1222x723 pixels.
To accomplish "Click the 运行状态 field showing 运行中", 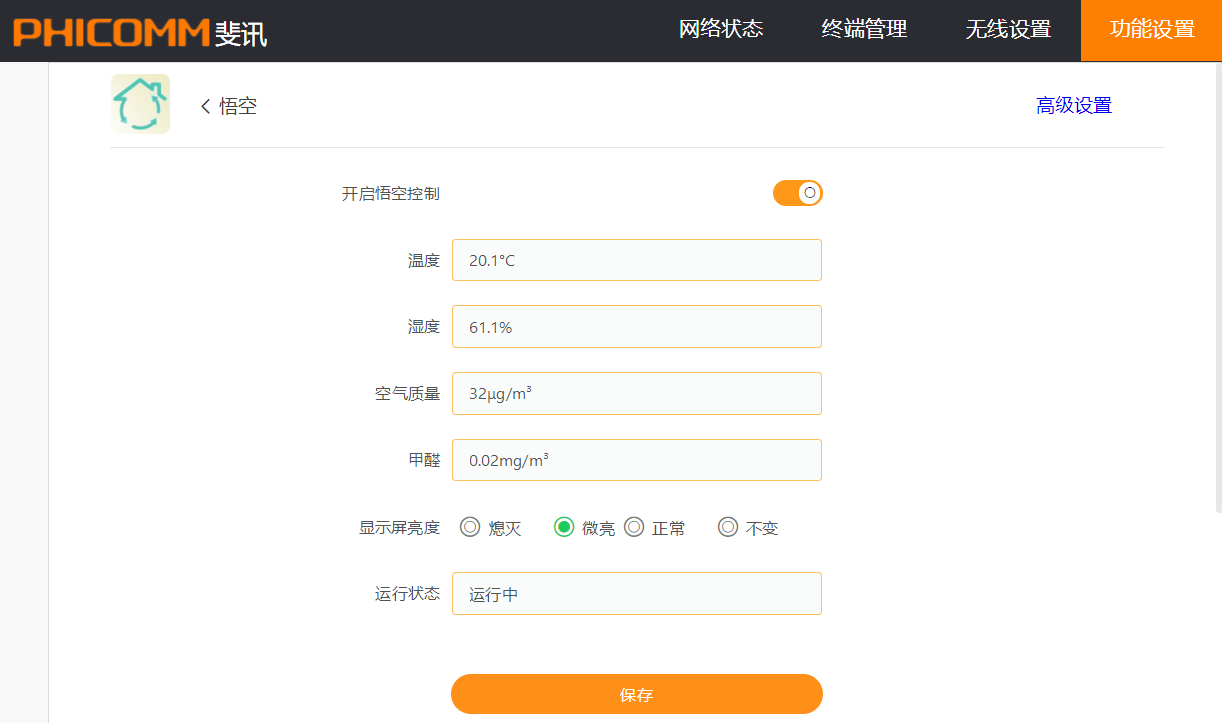I will (636, 593).
